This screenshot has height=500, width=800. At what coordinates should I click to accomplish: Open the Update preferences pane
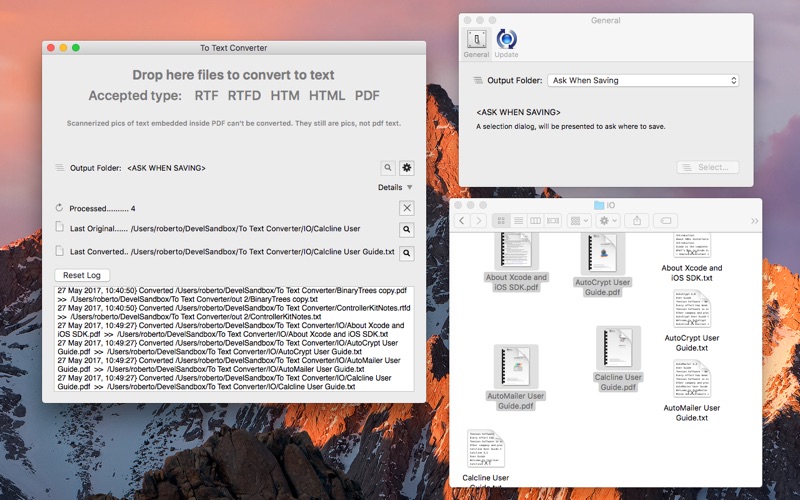click(507, 42)
